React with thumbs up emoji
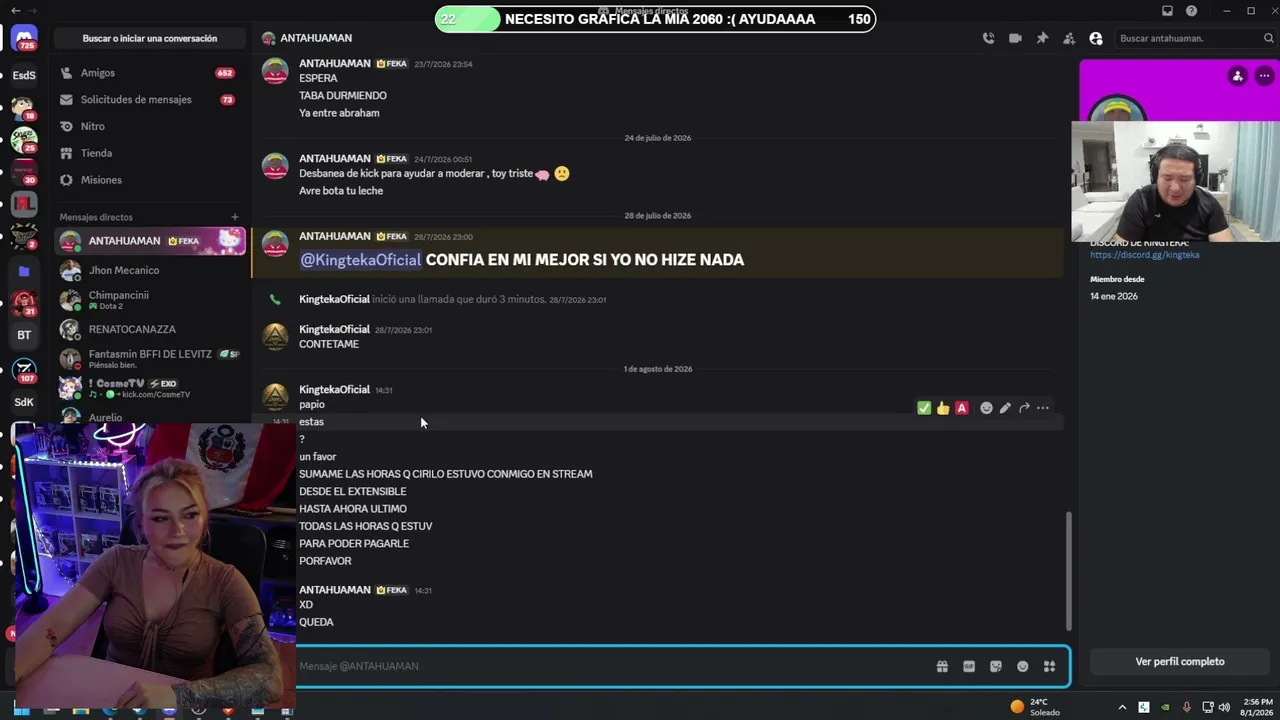 pyautogui.click(x=943, y=408)
